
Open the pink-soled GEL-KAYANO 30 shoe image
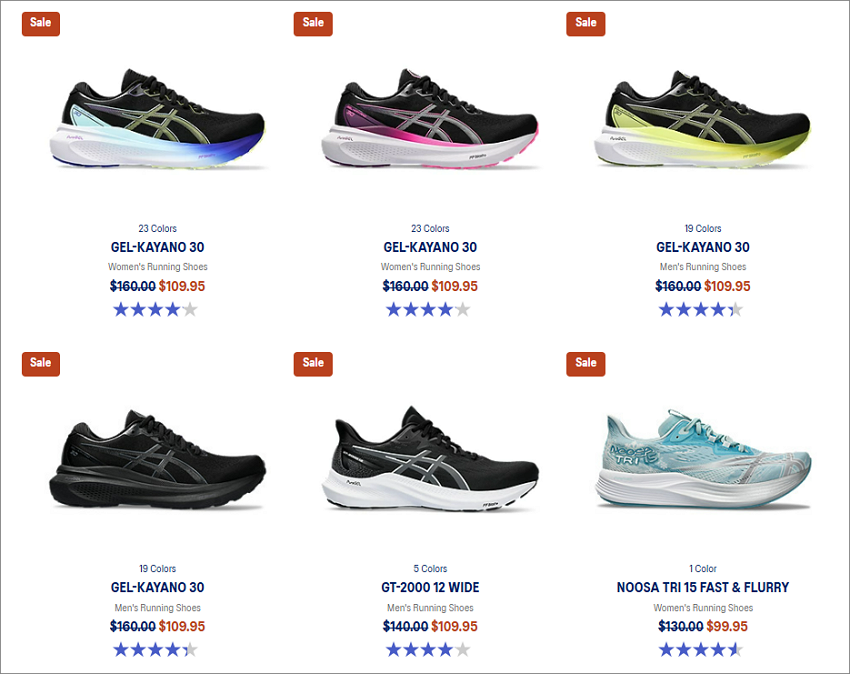(430, 118)
